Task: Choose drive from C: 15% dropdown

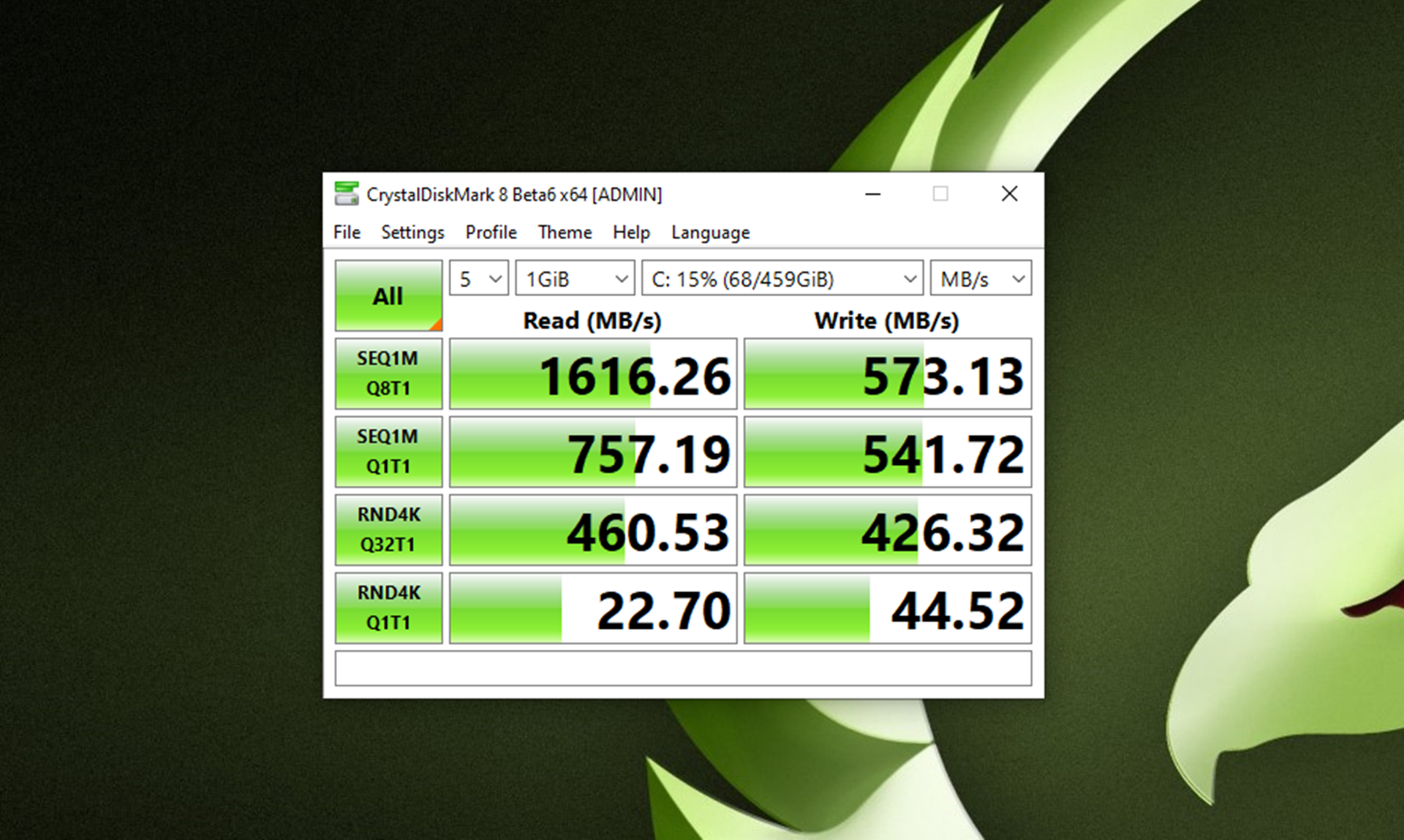Action: coord(782,279)
